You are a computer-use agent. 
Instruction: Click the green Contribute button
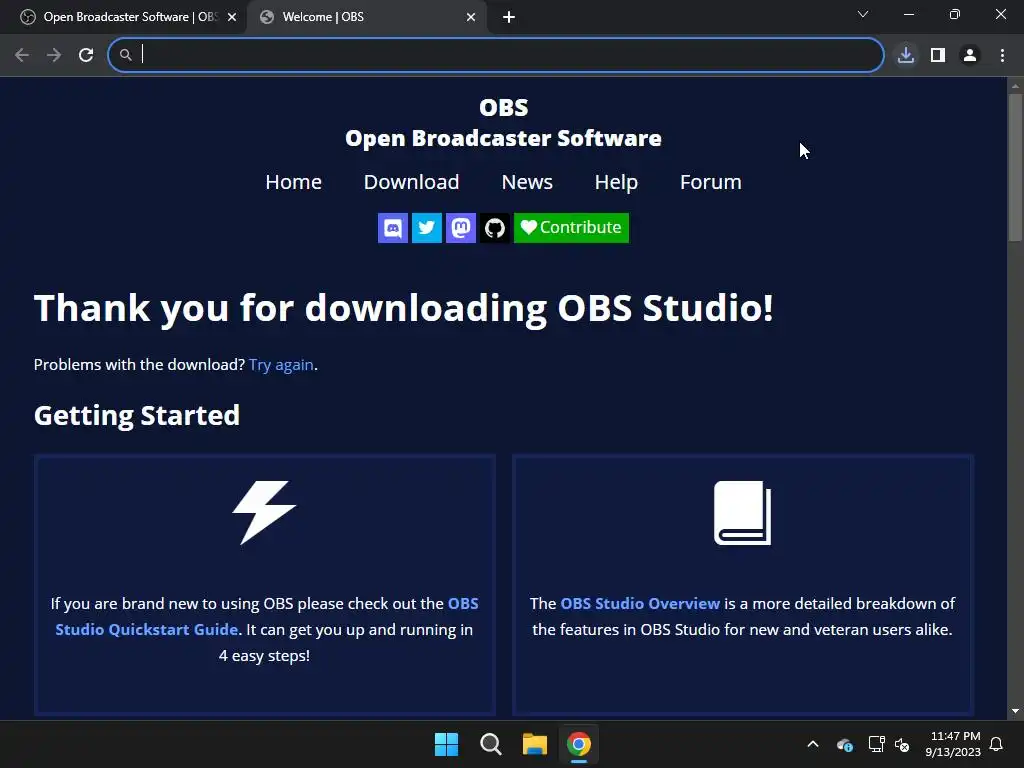click(x=571, y=228)
